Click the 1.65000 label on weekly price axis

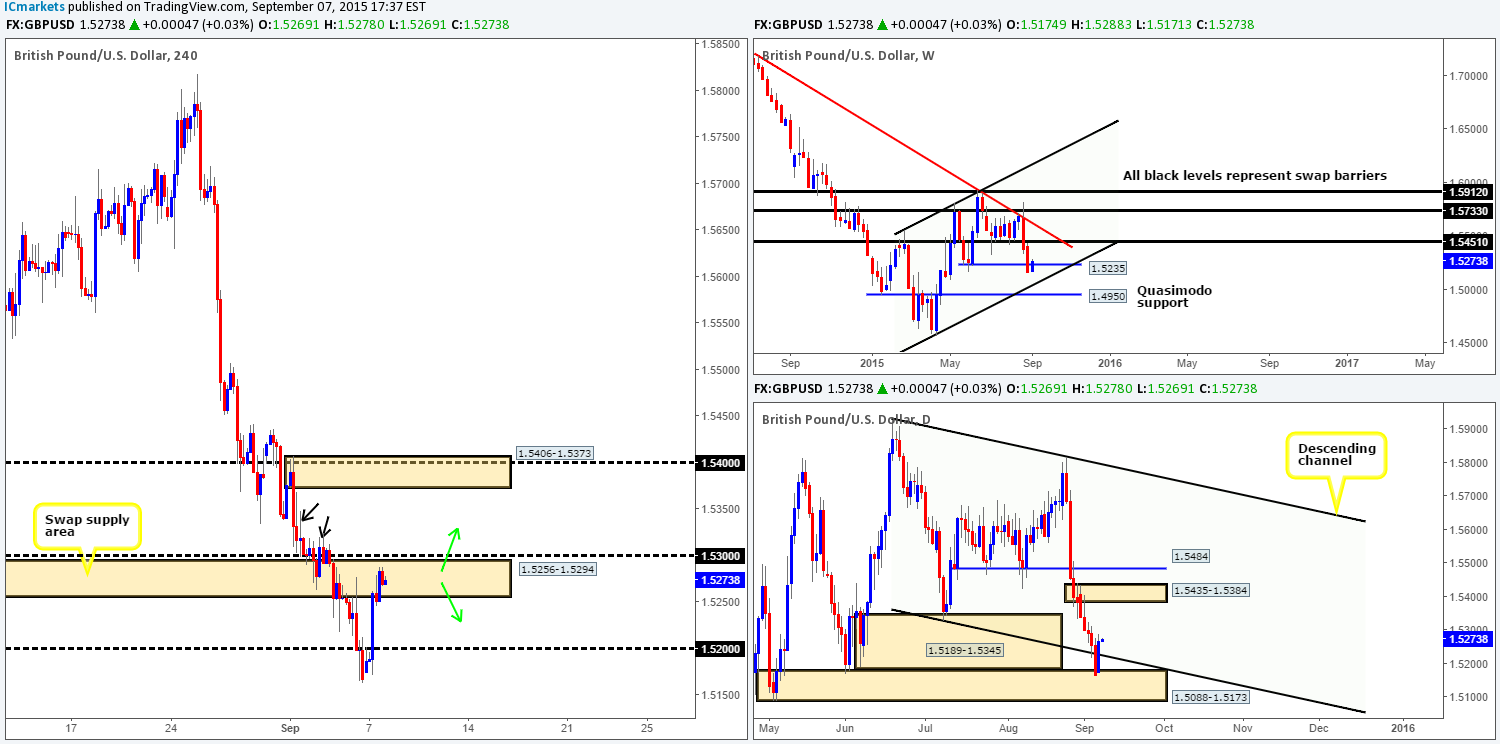coord(1467,130)
